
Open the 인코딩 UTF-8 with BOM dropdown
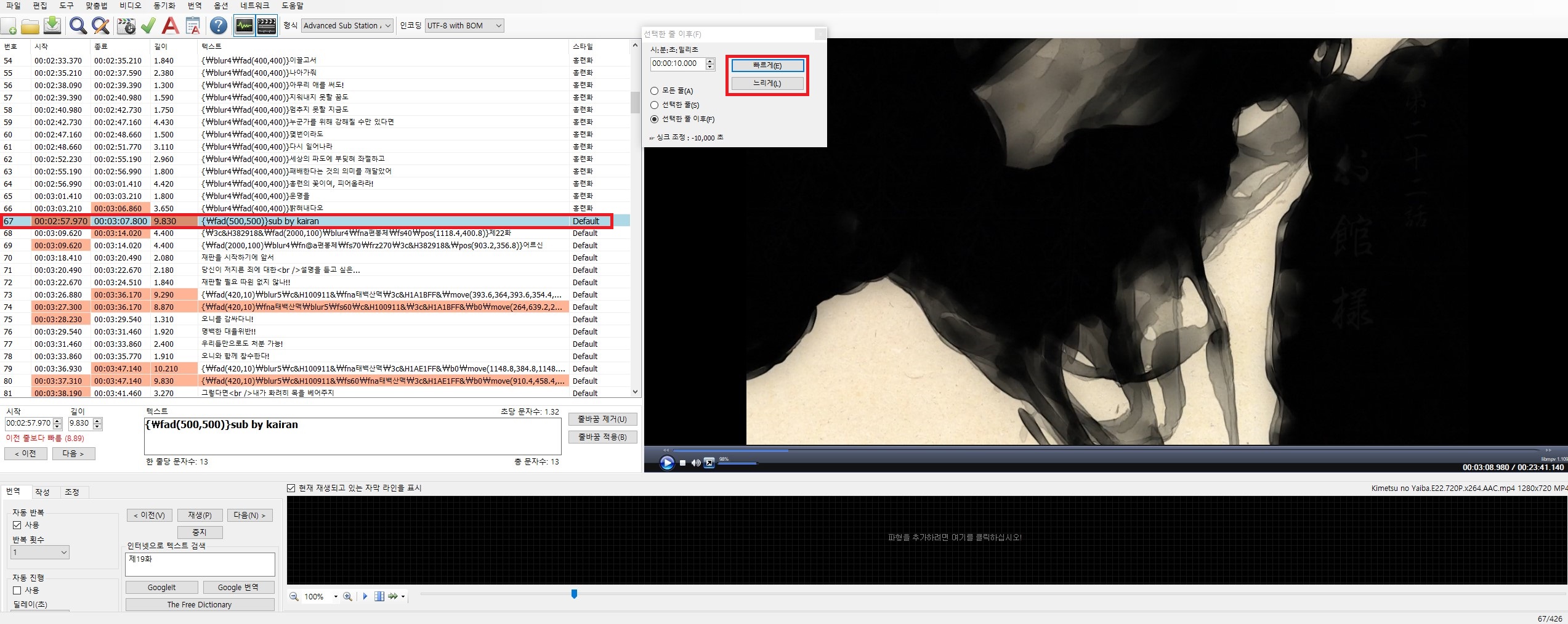(464, 26)
